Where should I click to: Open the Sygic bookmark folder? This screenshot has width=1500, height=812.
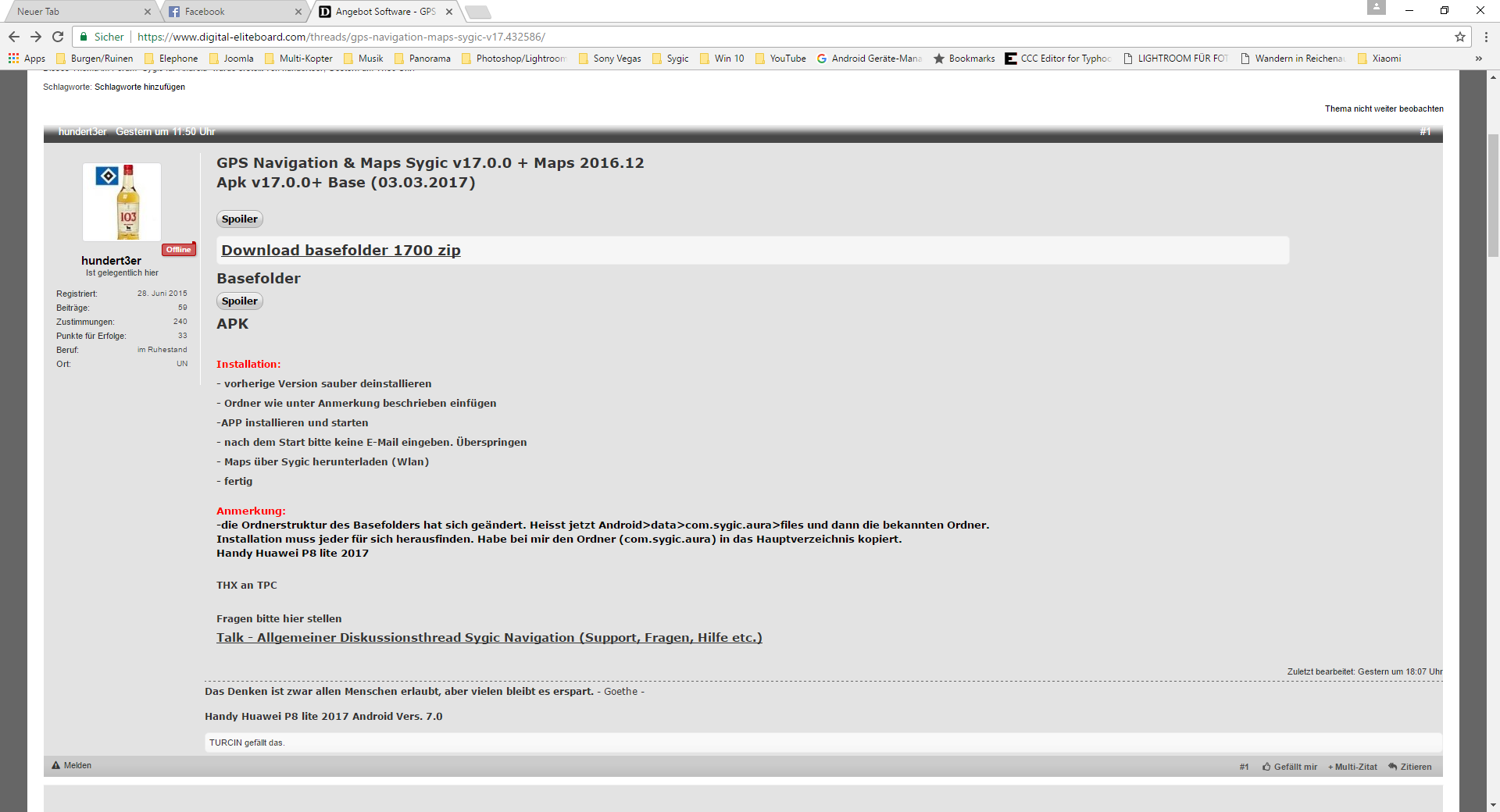click(x=670, y=59)
